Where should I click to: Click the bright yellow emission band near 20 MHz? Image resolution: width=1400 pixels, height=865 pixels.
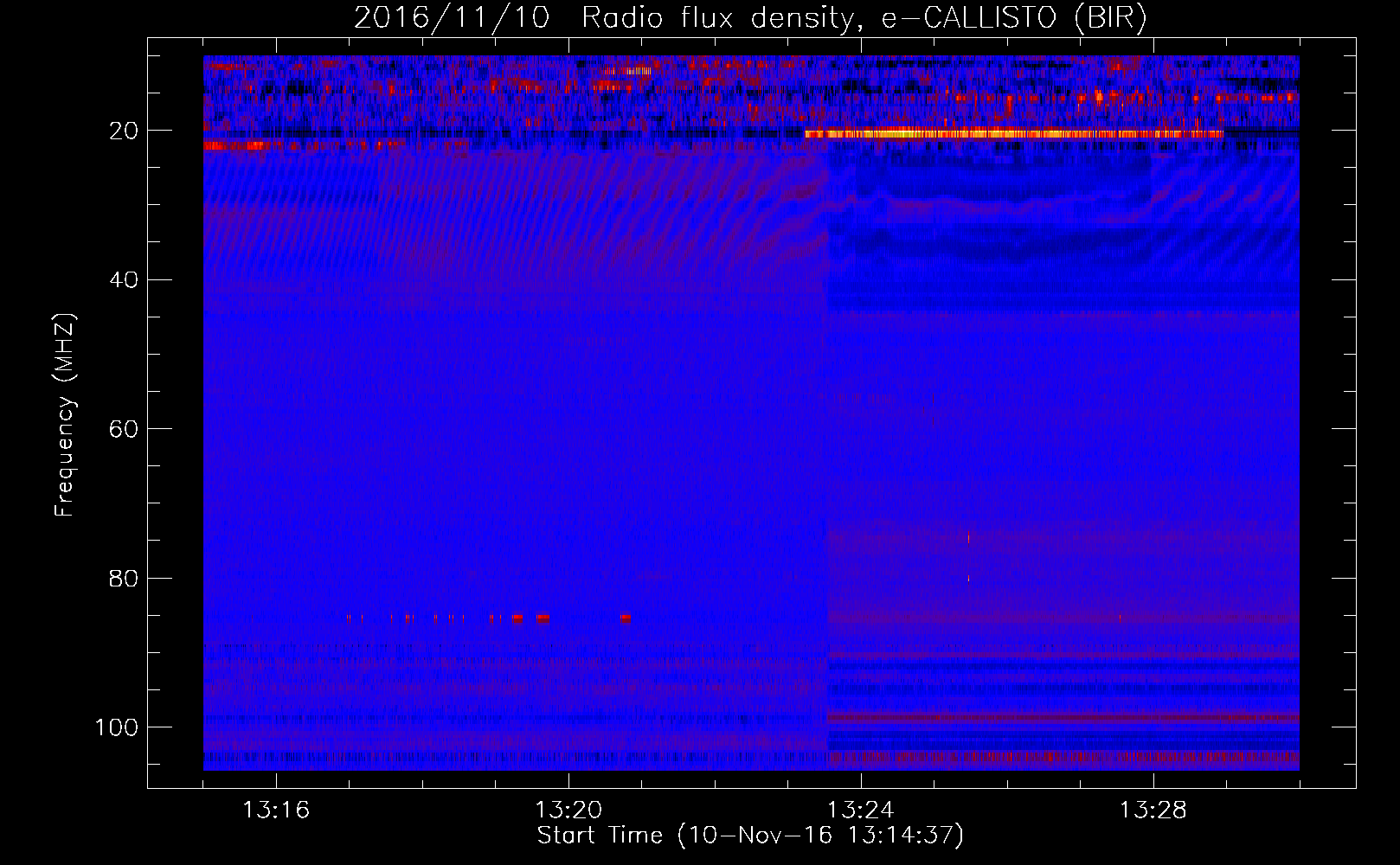coord(1013,133)
